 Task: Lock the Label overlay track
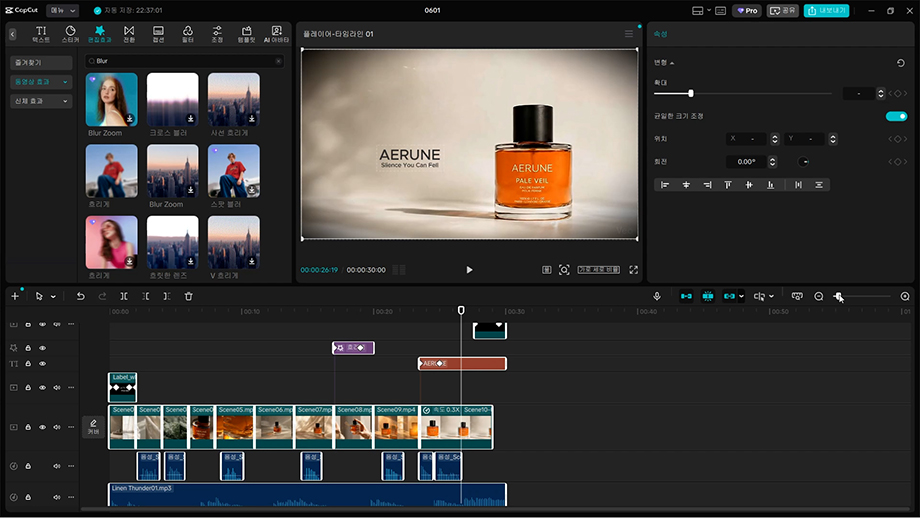pyautogui.click(x=28, y=388)
